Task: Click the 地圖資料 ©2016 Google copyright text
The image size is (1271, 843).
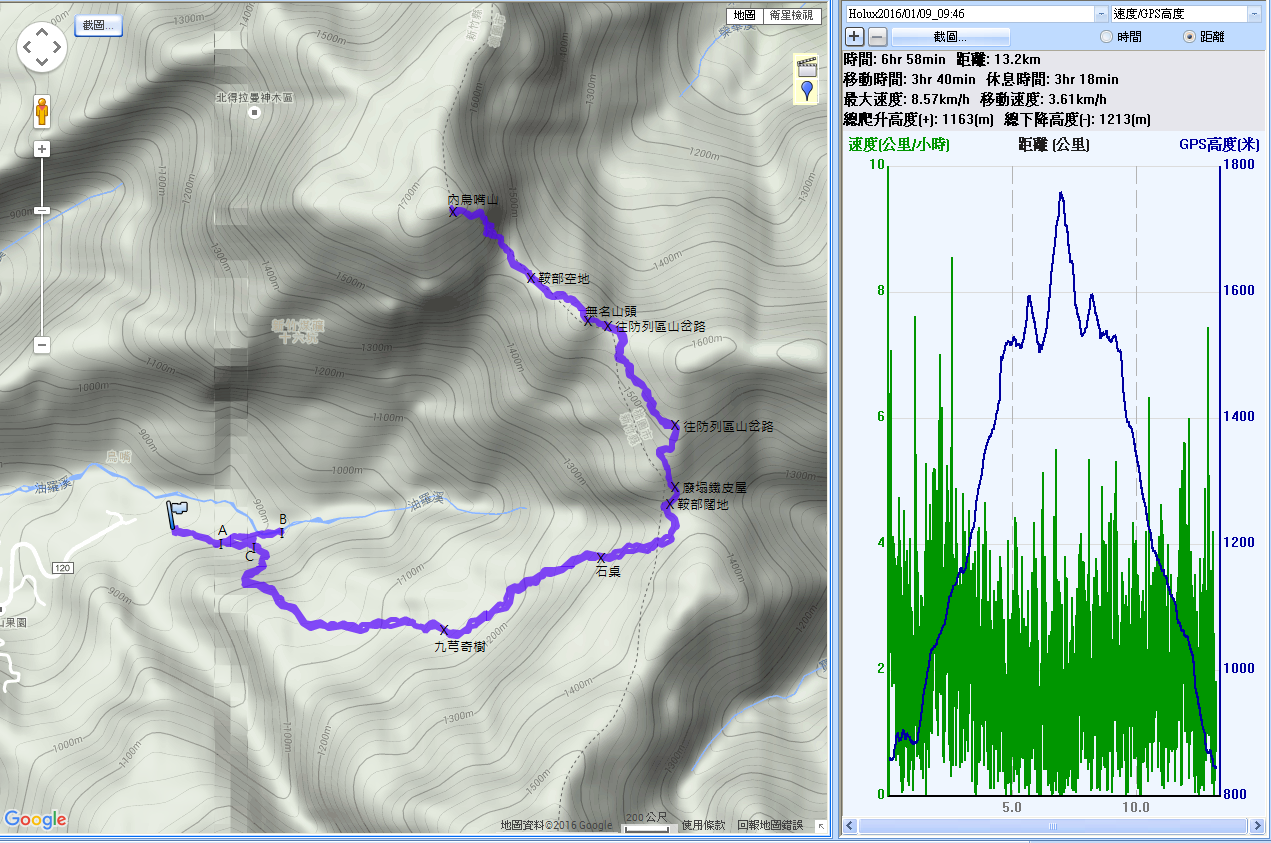Action: 557,825
